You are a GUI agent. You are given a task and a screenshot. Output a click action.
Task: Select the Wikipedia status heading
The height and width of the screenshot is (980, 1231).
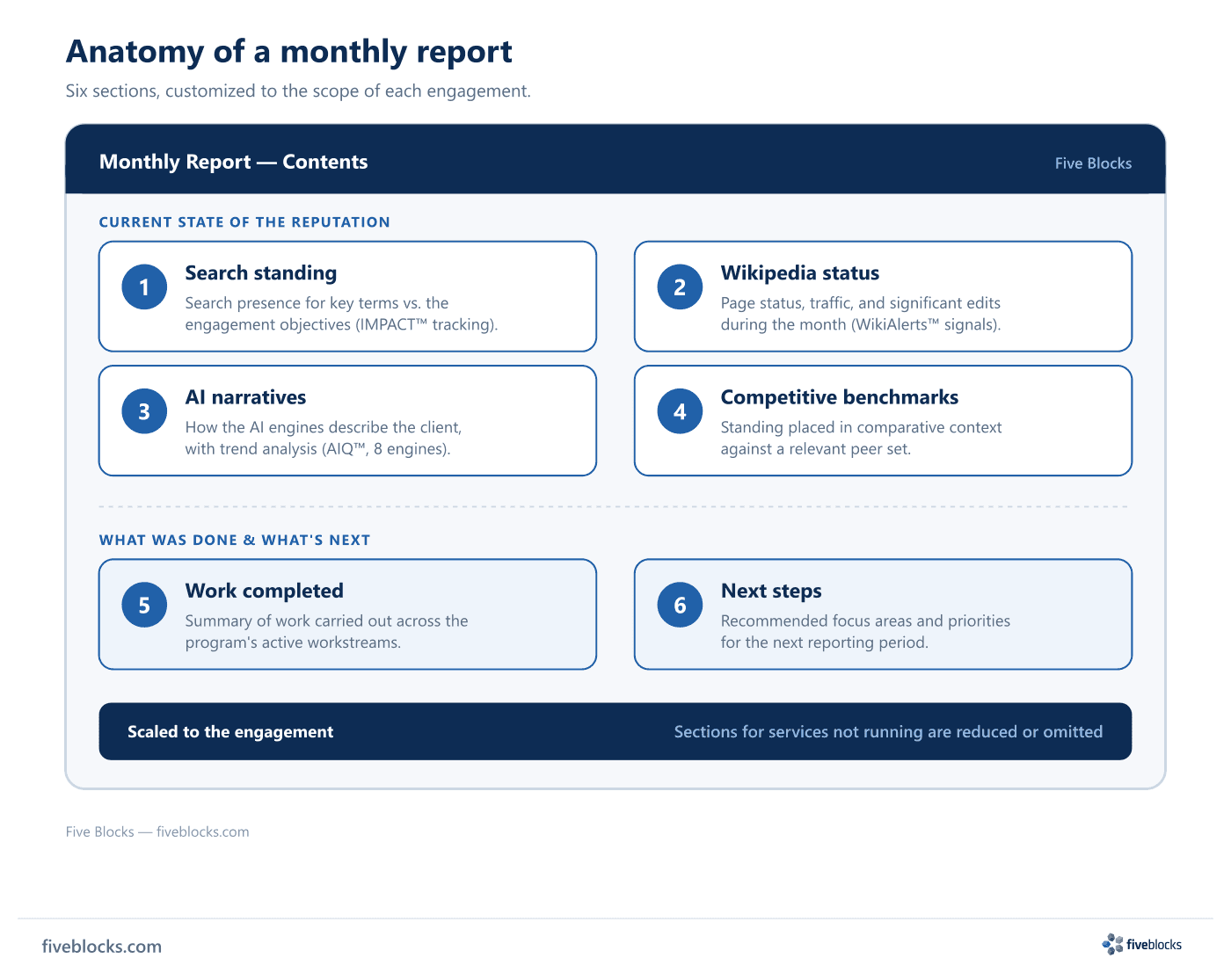[800, 273]
